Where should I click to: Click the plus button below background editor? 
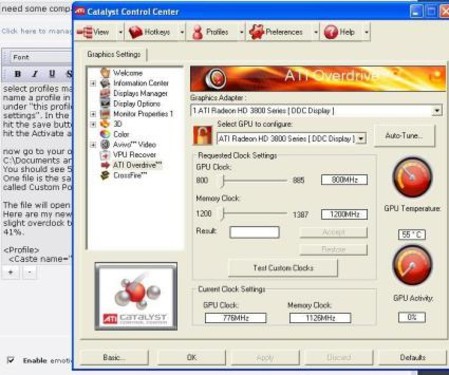tap(11, 272)
